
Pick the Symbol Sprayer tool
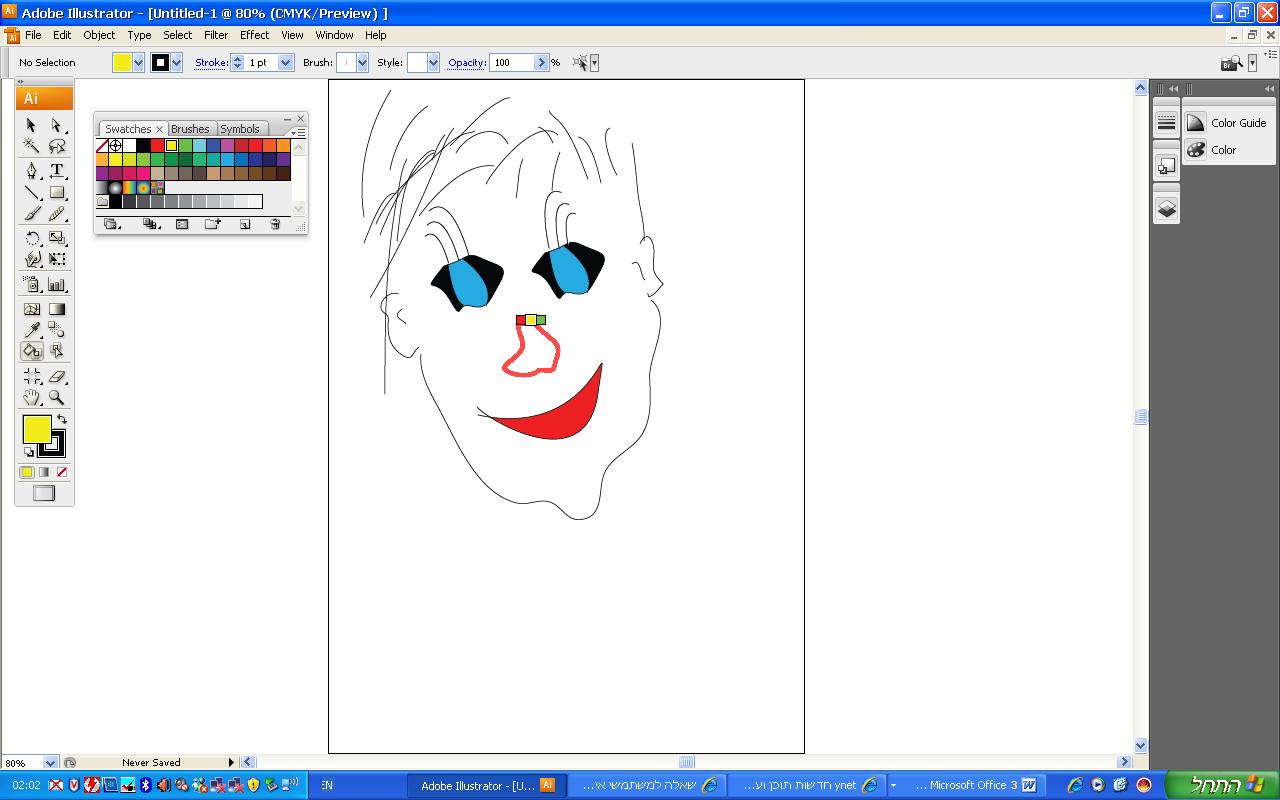pos(32,285)
